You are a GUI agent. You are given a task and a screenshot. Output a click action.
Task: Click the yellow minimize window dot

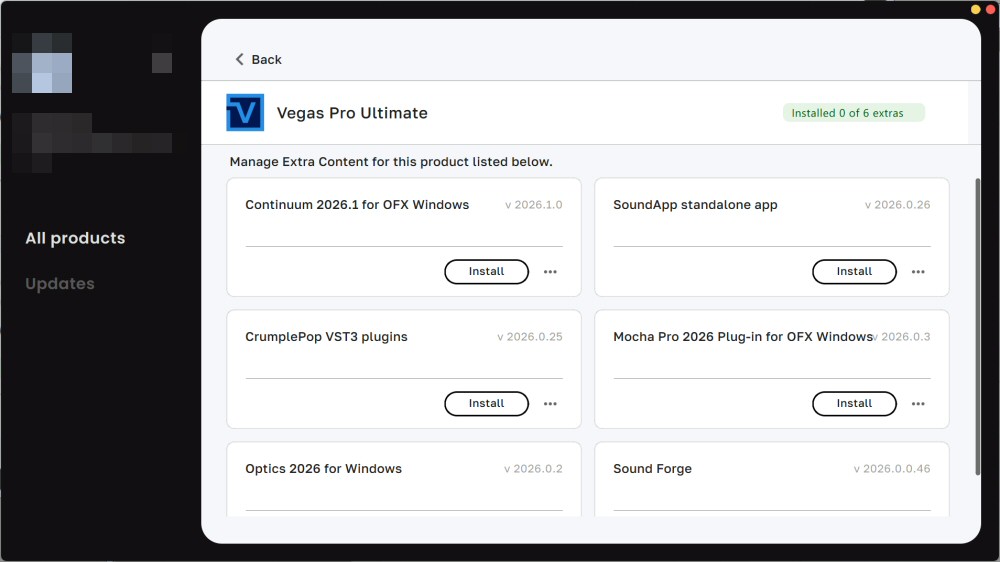976,9
